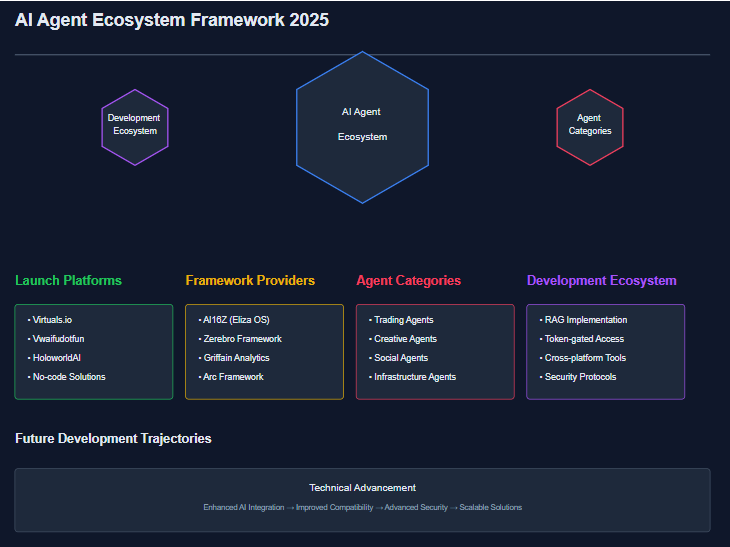Click the Improved Compatibility step
The image size is (730, 547).
point(334,507)
